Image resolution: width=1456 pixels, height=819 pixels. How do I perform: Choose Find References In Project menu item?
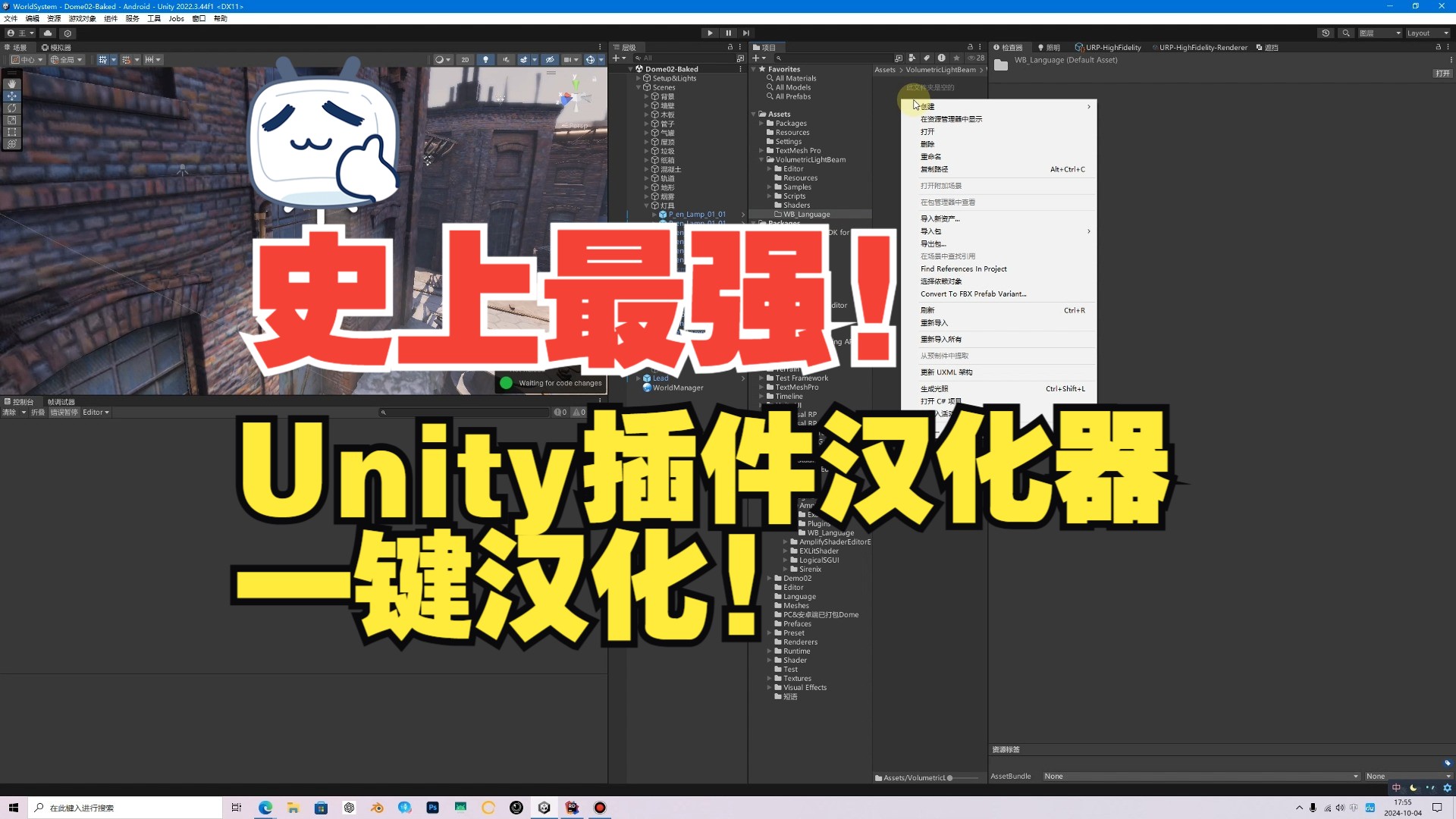[963, 268]
